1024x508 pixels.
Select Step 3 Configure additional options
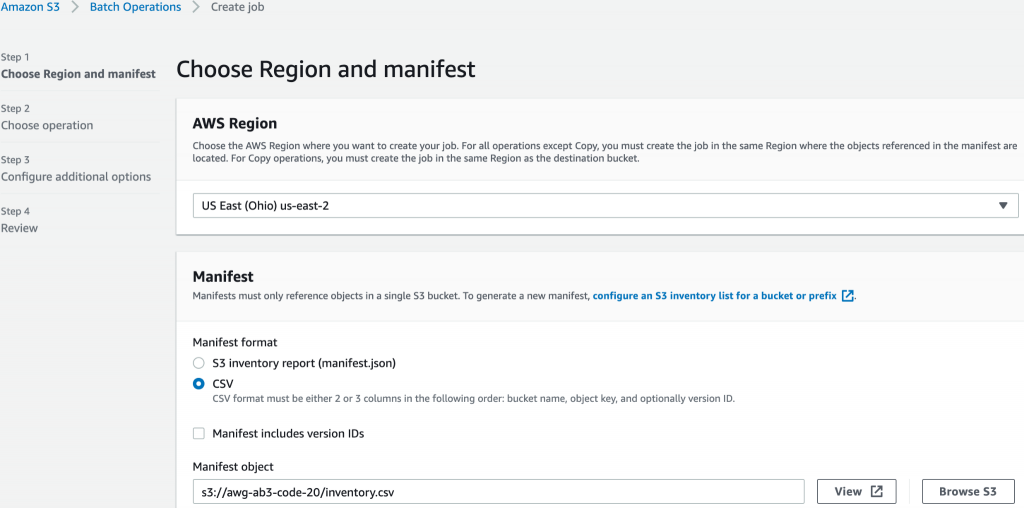click(76, 177)
